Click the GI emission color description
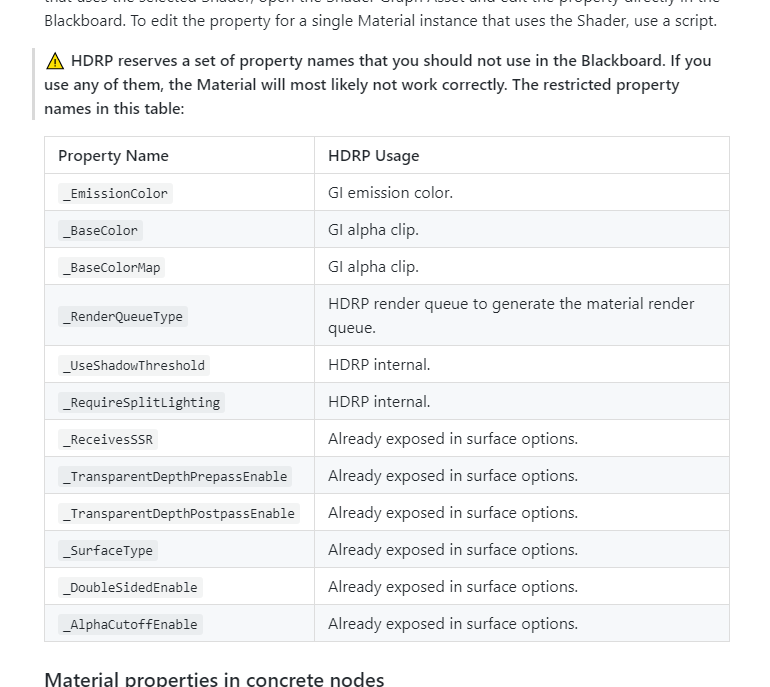This screenshot has width=770, height=687. click(390, 192)
